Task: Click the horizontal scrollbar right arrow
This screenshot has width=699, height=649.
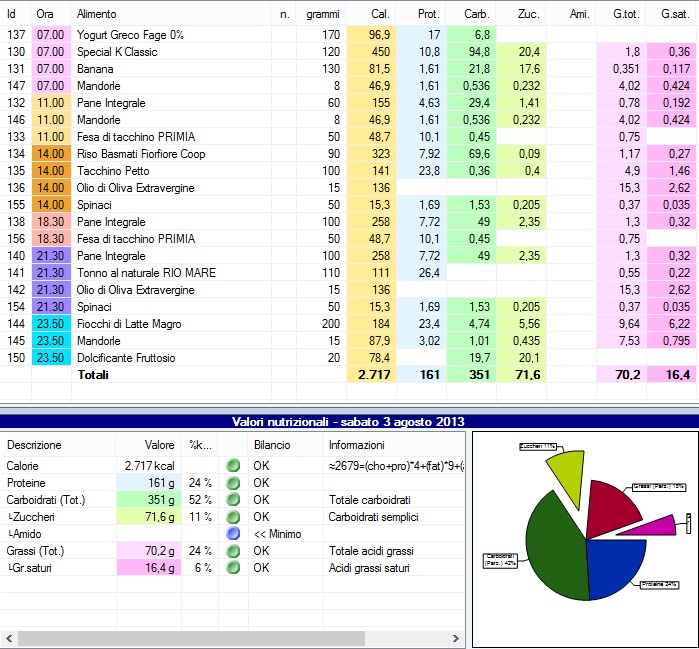Action: coord(457,638)
